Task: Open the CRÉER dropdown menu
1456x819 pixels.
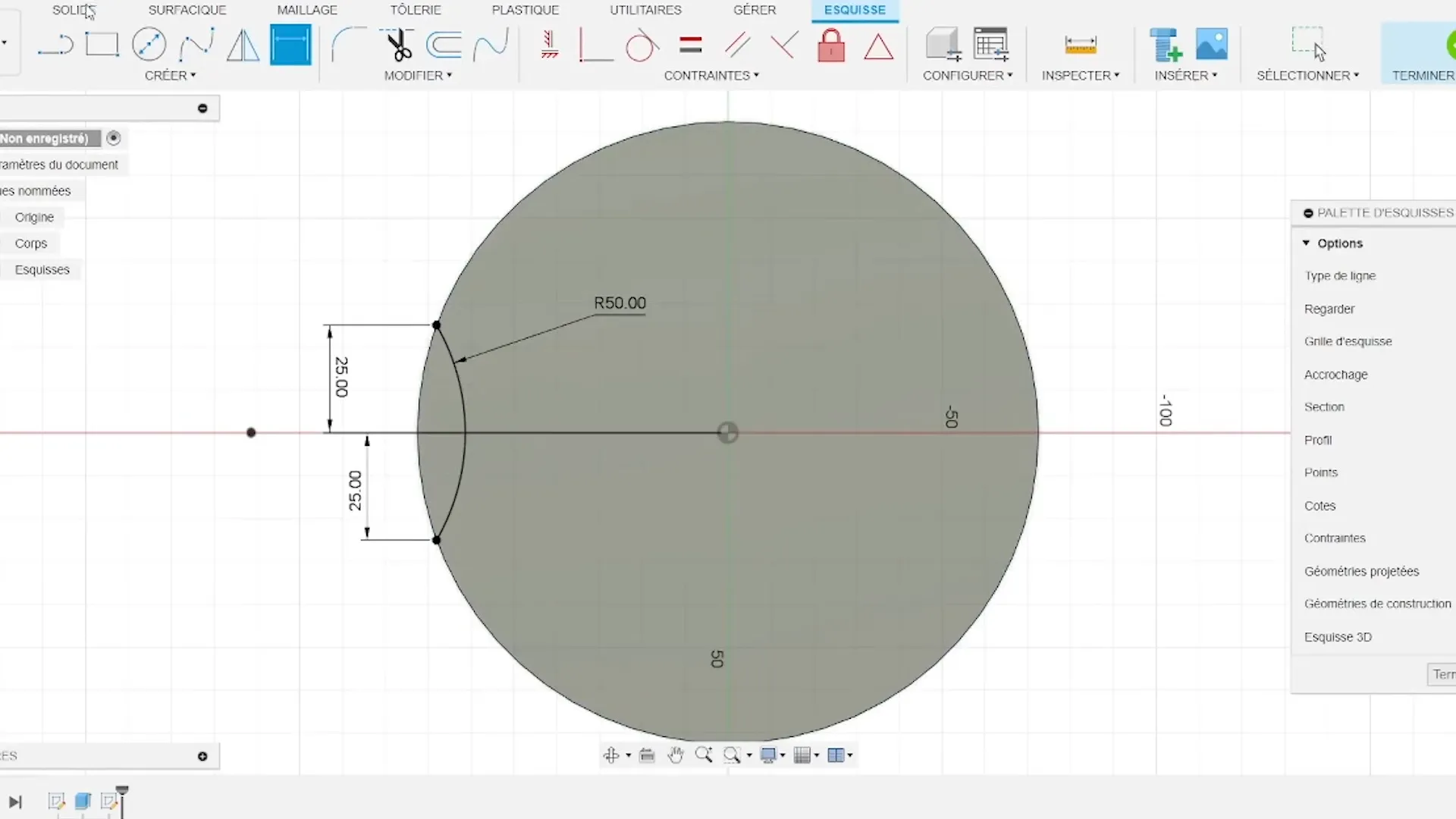Action: pos(171,76)
